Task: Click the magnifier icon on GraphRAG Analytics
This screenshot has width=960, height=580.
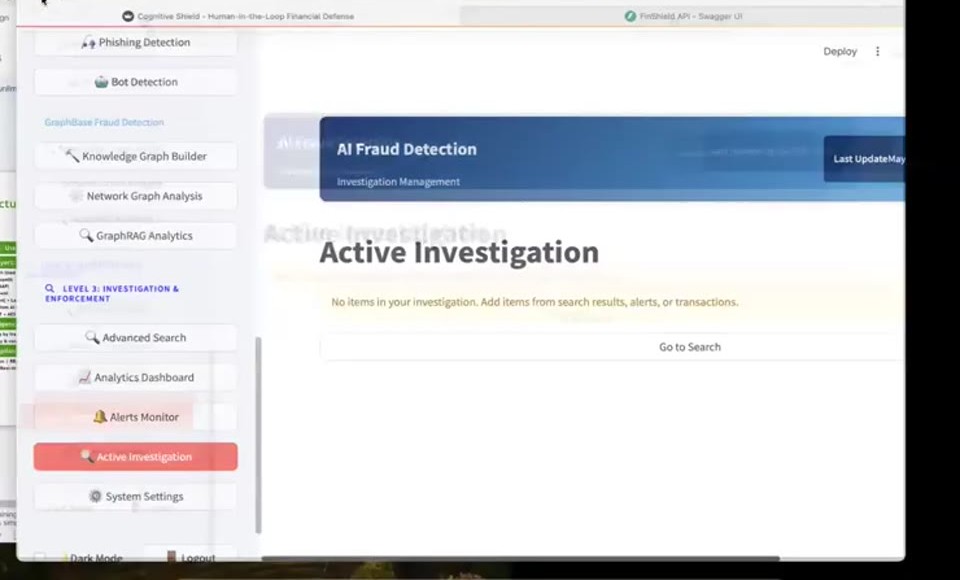Action: click(x=86, y=235)
